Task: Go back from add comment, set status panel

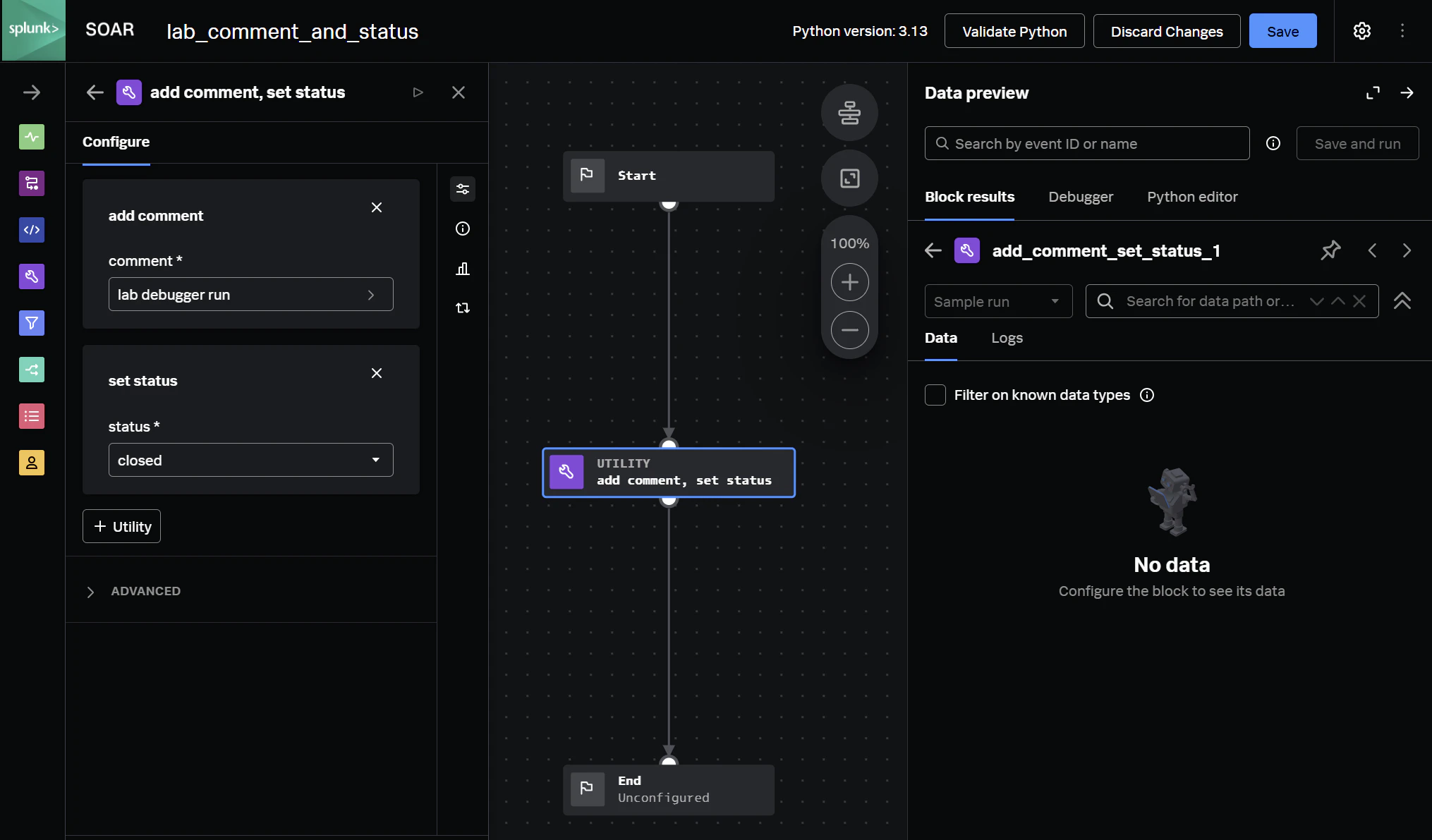Action: click(x=95, y=92)
